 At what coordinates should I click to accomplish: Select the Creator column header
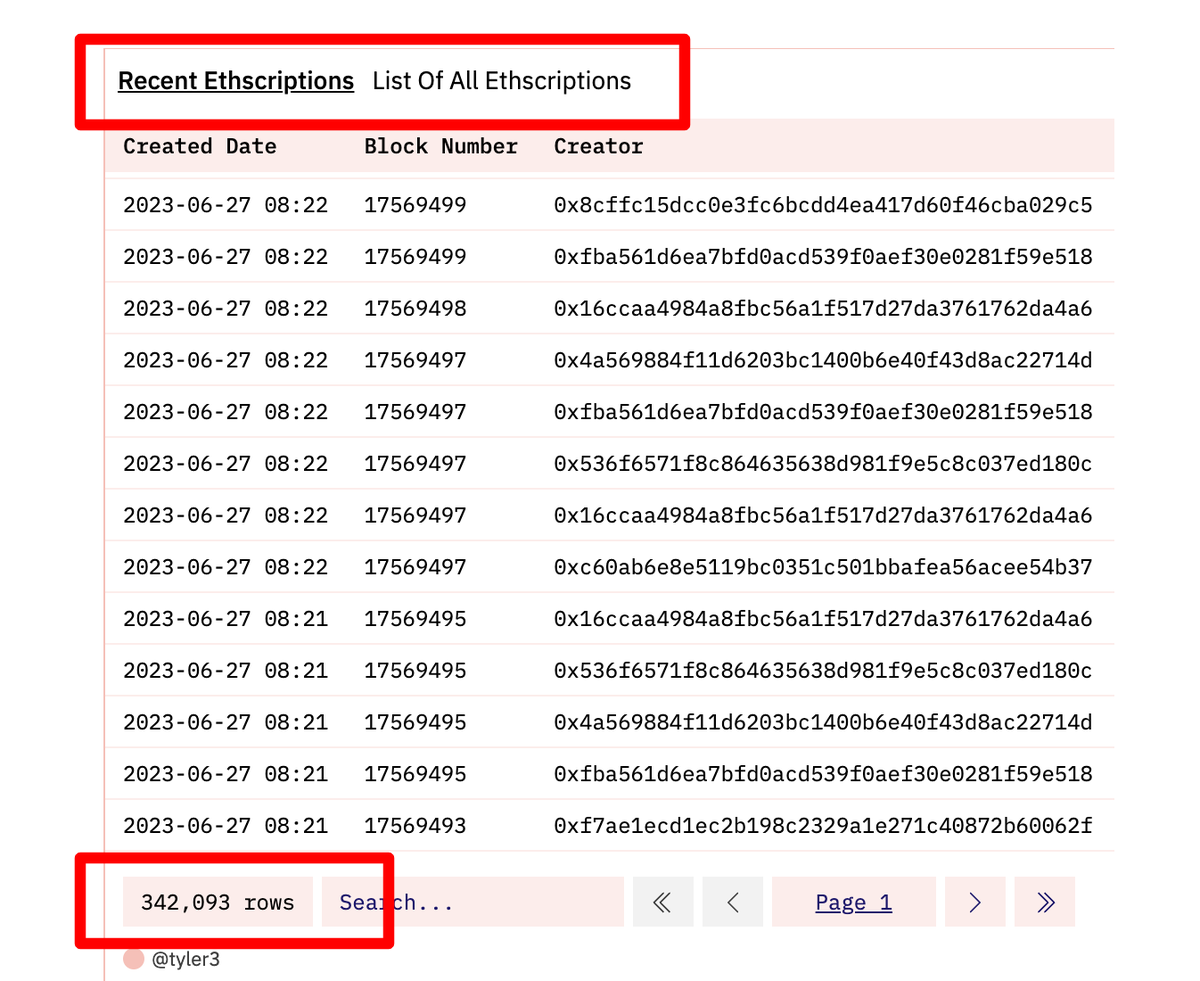599,146
